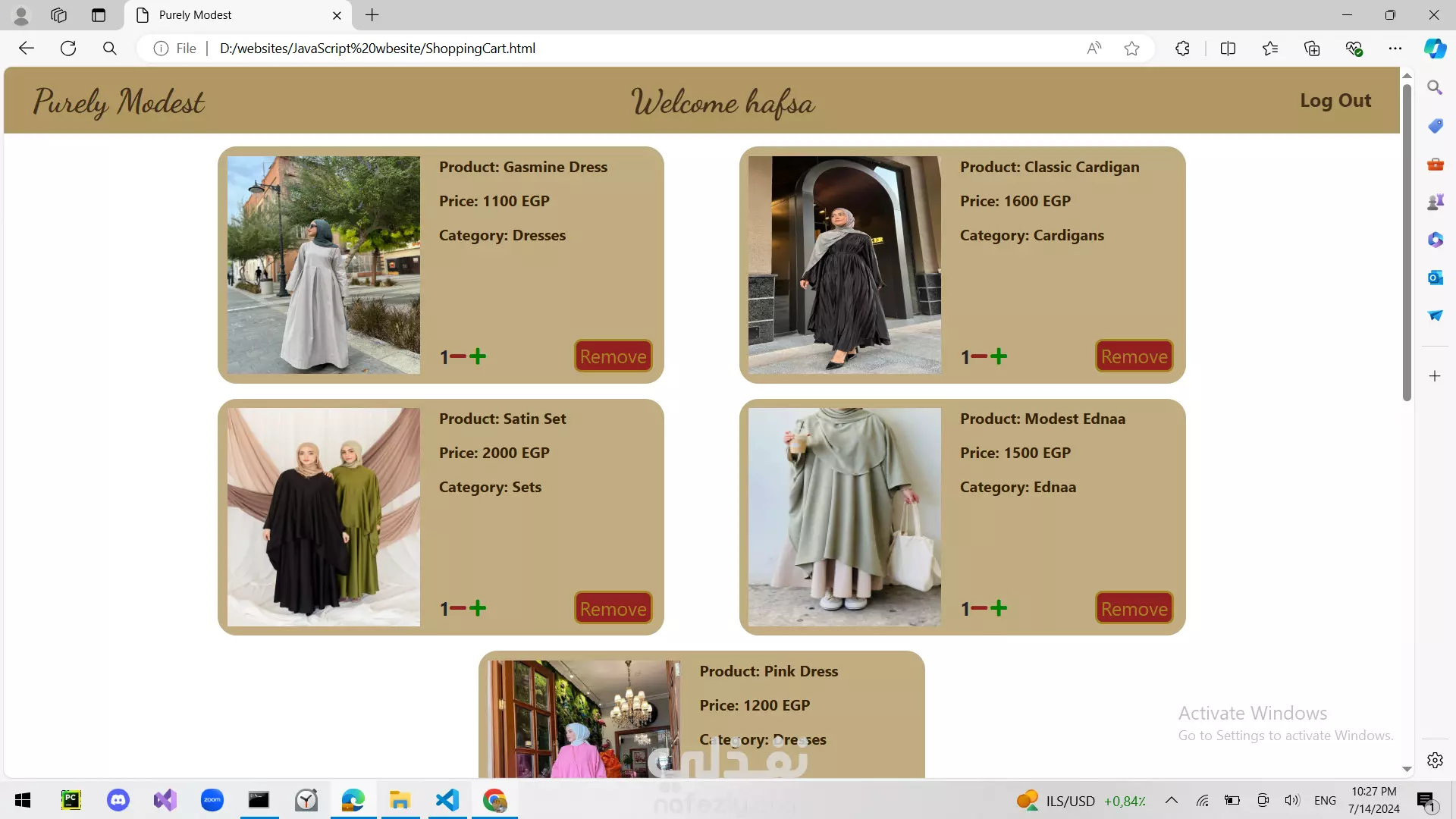Log out of the account
Screen dimensions: 1456x819
1335,100
